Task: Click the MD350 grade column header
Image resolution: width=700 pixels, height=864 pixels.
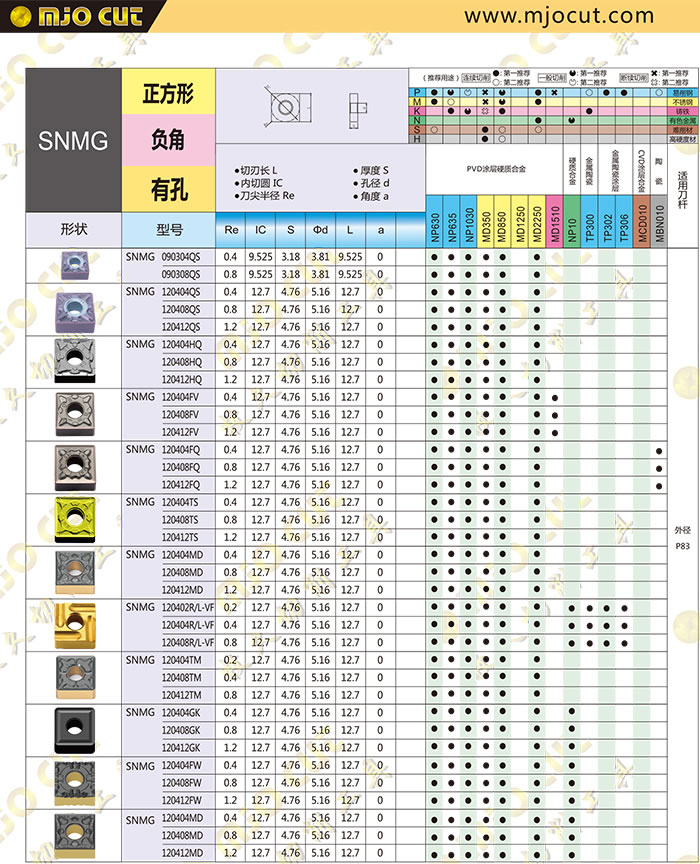Action: [x=486, y=222]
